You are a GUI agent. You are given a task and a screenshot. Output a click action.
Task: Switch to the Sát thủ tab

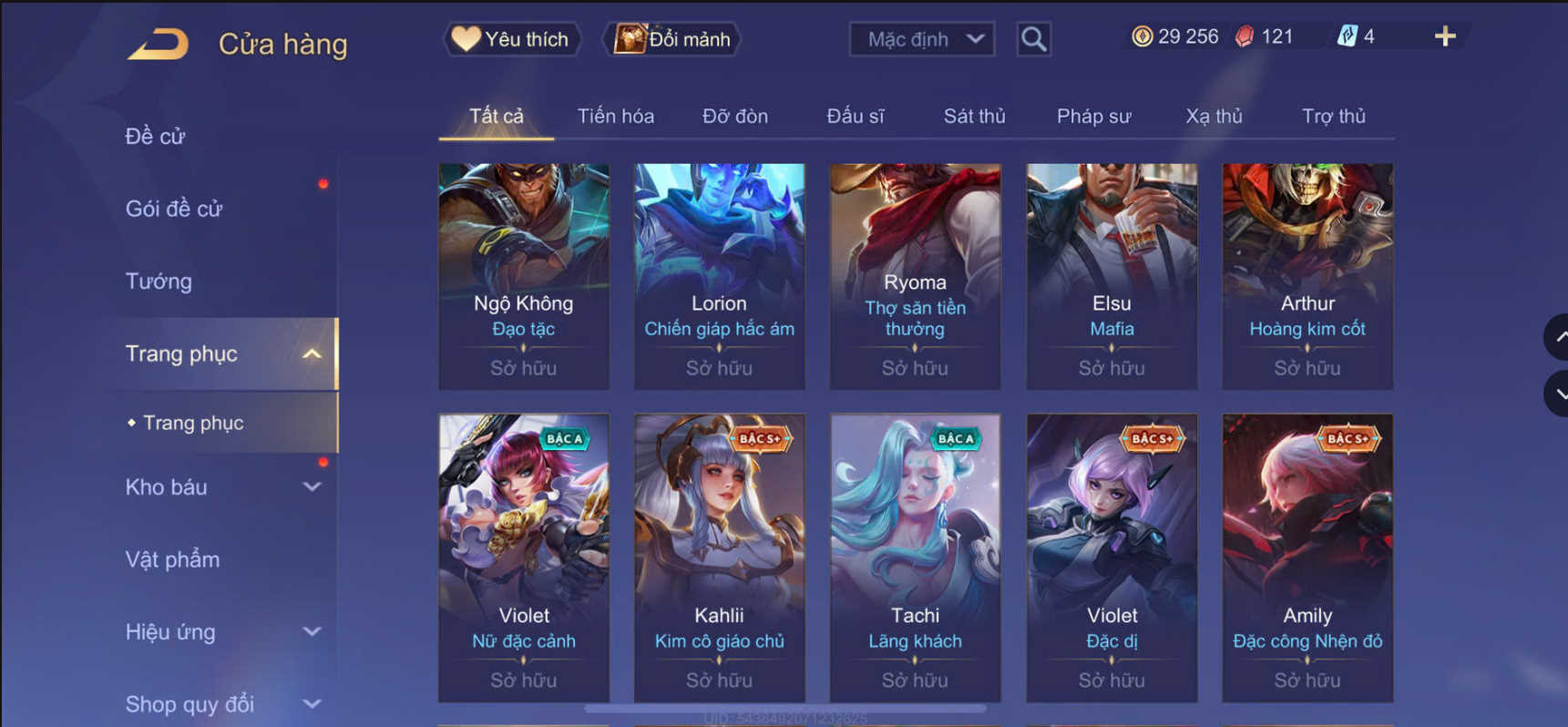[x=974, y=117]
